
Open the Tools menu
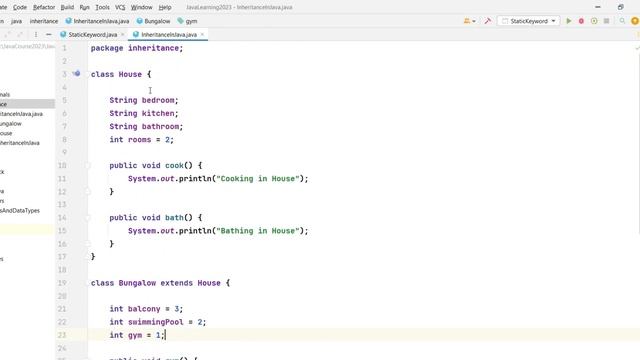[x=102, y=7]
